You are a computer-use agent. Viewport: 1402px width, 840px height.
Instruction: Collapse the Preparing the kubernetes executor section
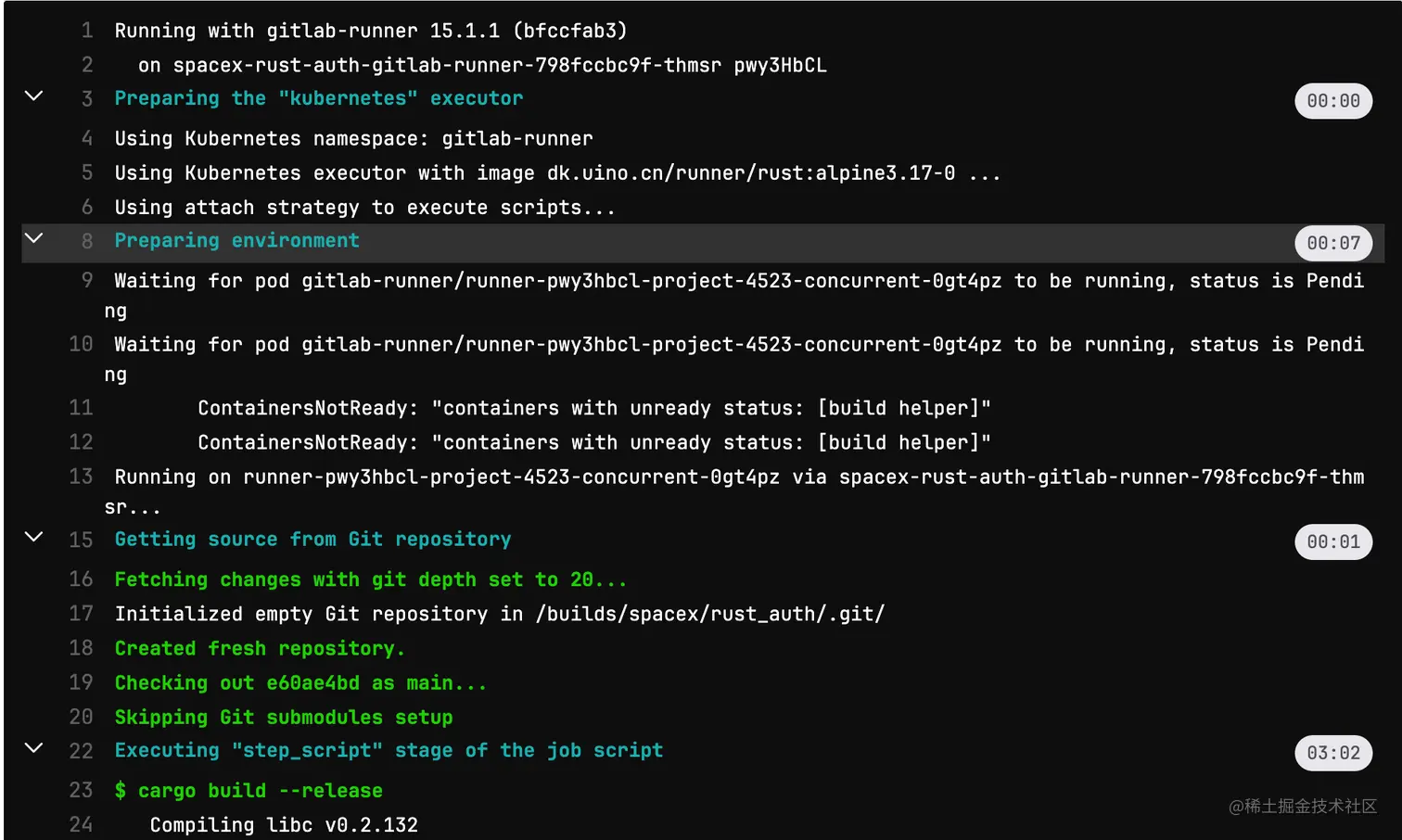click(33, 95)
